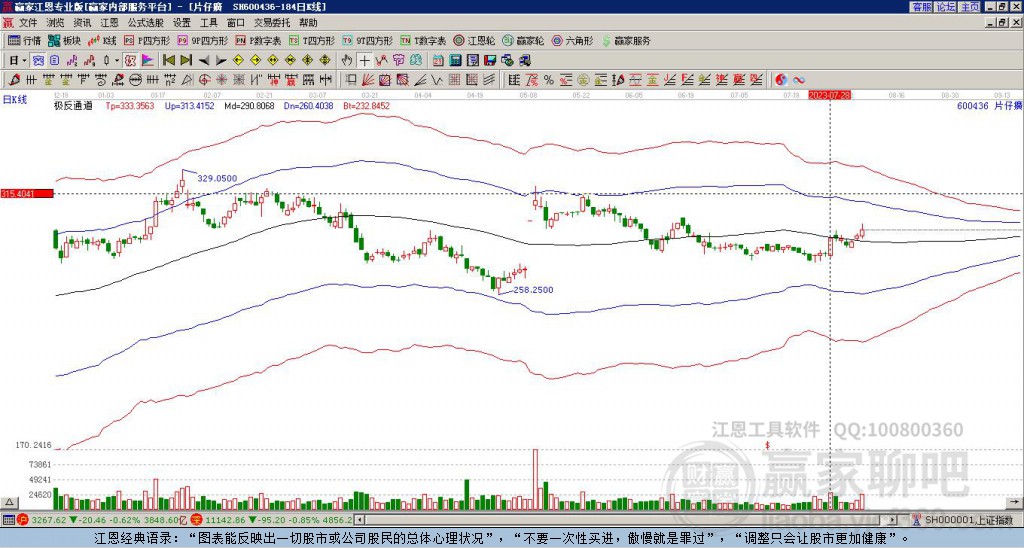Click the 主页 homepage button
Image resolution: width=1024 pixels, height=548 pixels.
tap(969, 7)
